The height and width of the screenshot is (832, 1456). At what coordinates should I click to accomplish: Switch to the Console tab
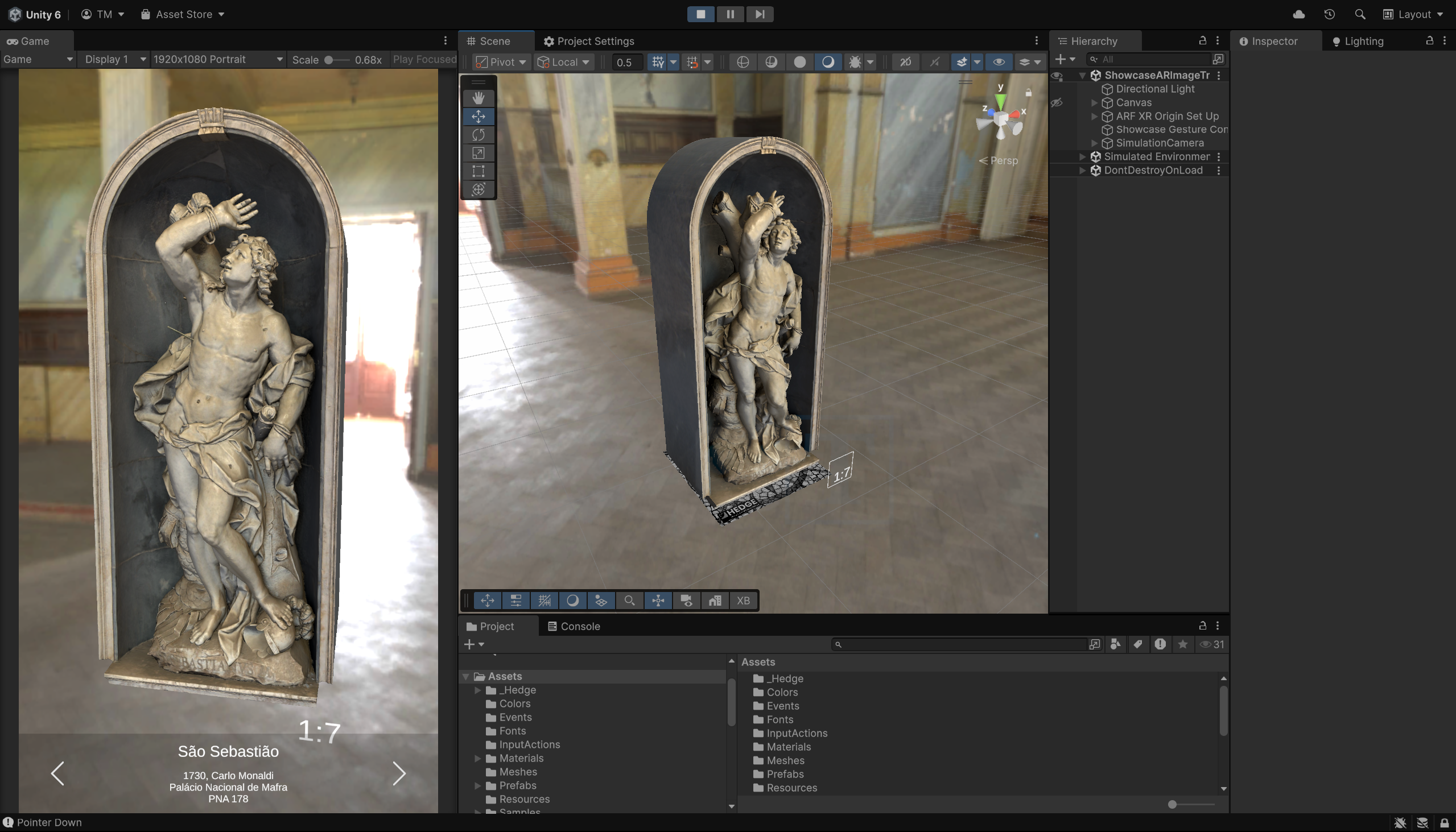point(574,626)
